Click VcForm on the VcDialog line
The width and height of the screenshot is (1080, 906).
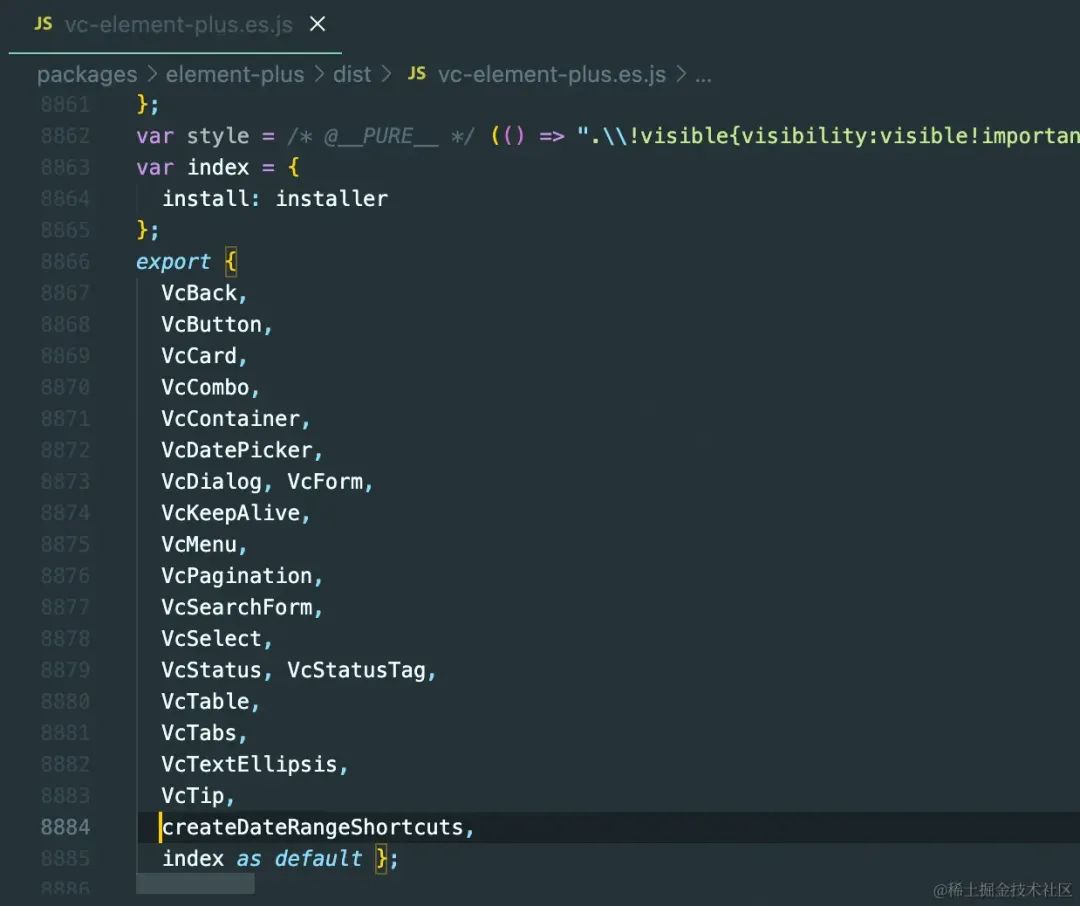click(325, 481)
